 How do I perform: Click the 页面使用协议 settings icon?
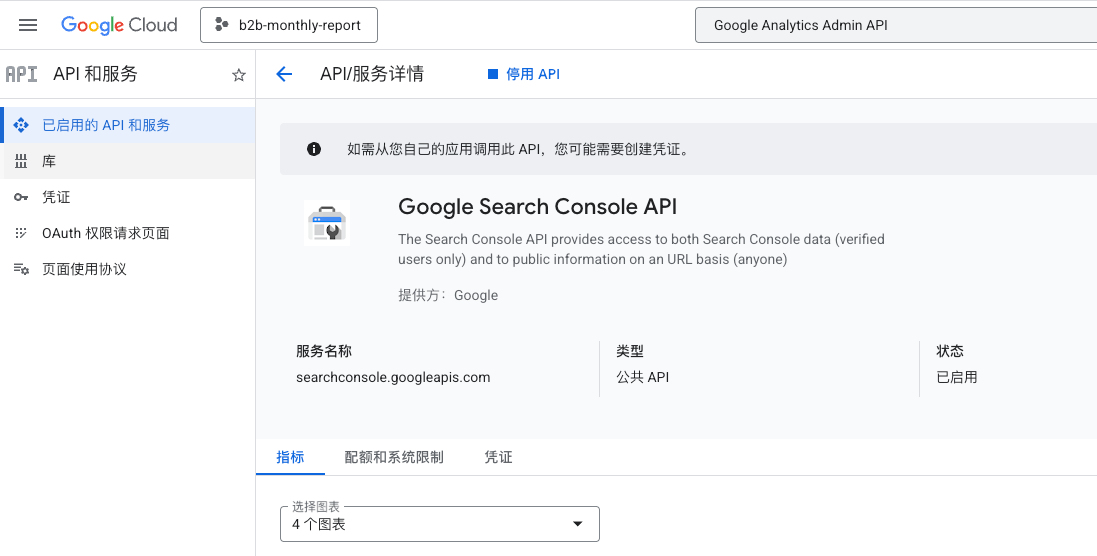tap(21, 269)
